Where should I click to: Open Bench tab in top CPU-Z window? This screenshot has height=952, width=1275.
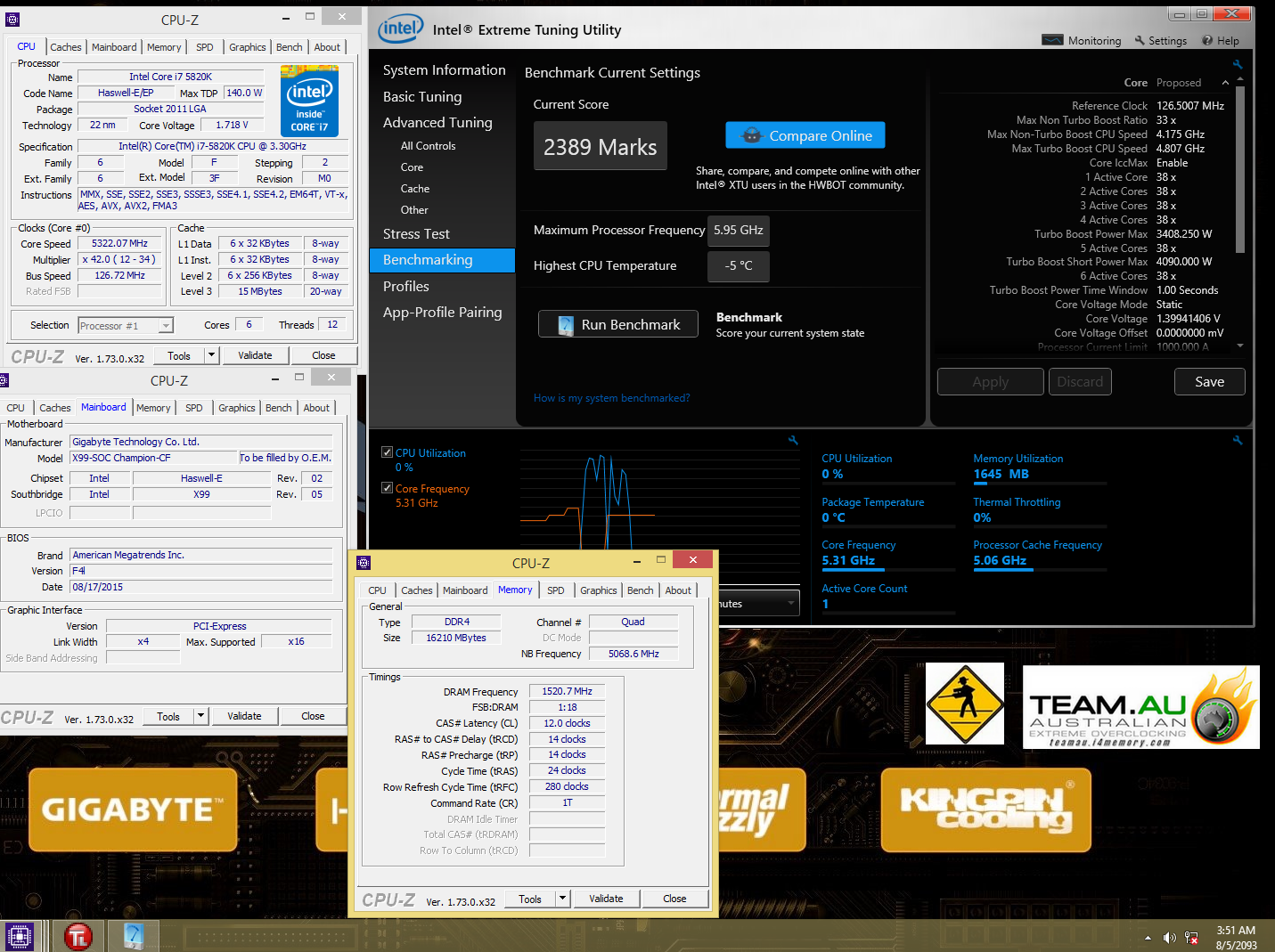tap(289, 47)
